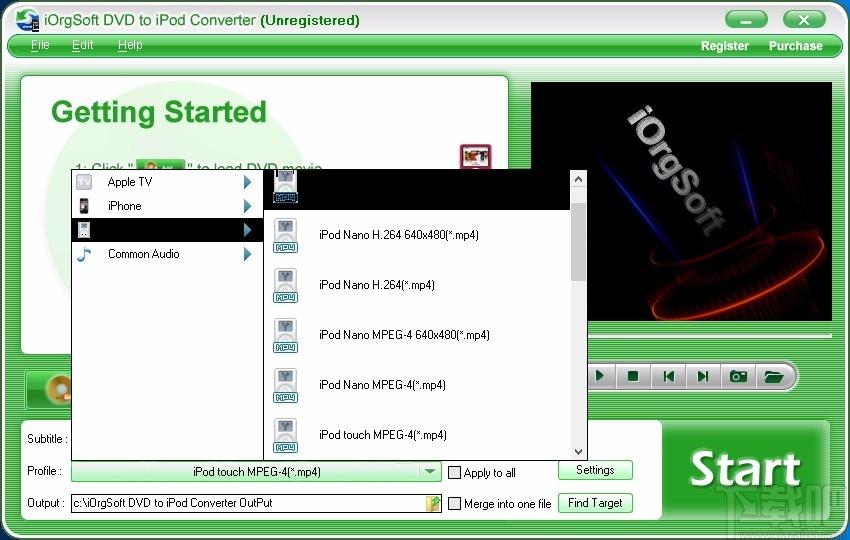Enable the Apply to all checkbox
Viewport: 850px width, 540px height.
click(454, 472)
